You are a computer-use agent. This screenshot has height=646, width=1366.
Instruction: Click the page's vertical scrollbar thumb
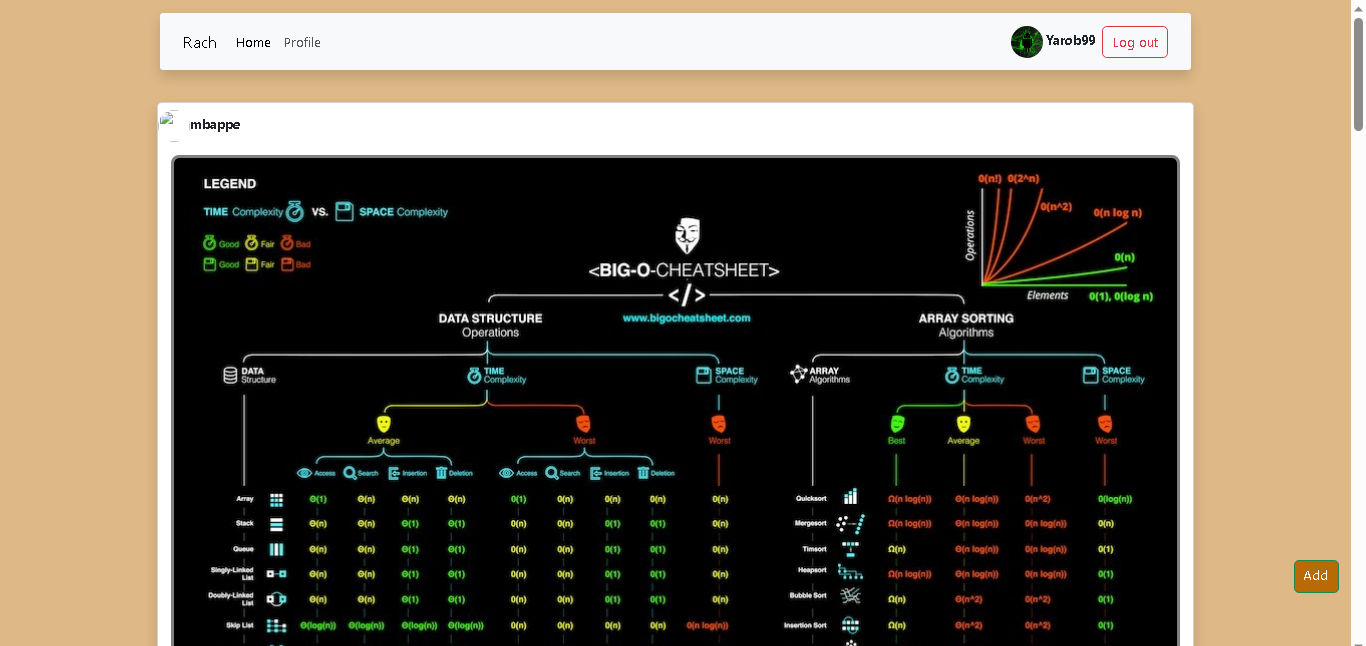point(1358,75)
